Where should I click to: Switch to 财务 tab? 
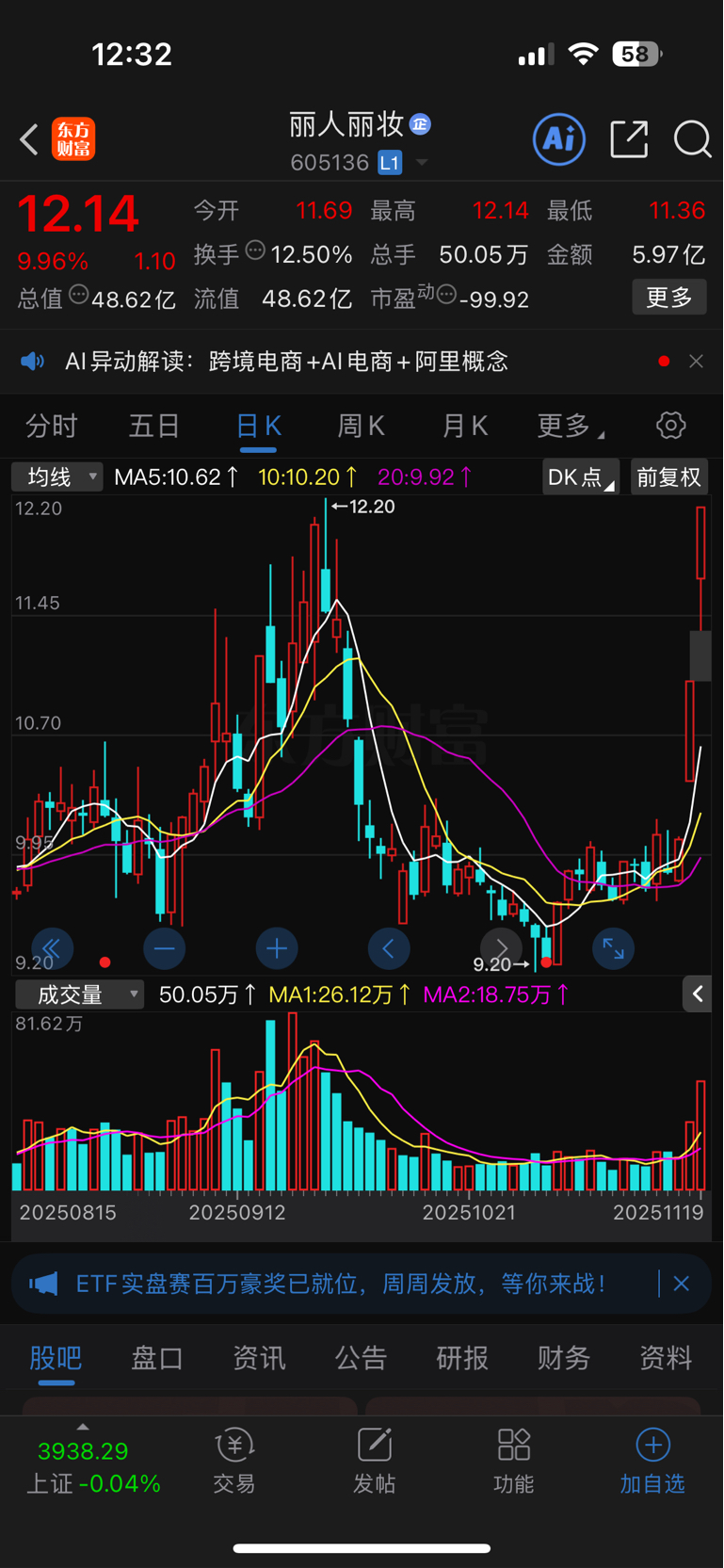coord(564,1358)
